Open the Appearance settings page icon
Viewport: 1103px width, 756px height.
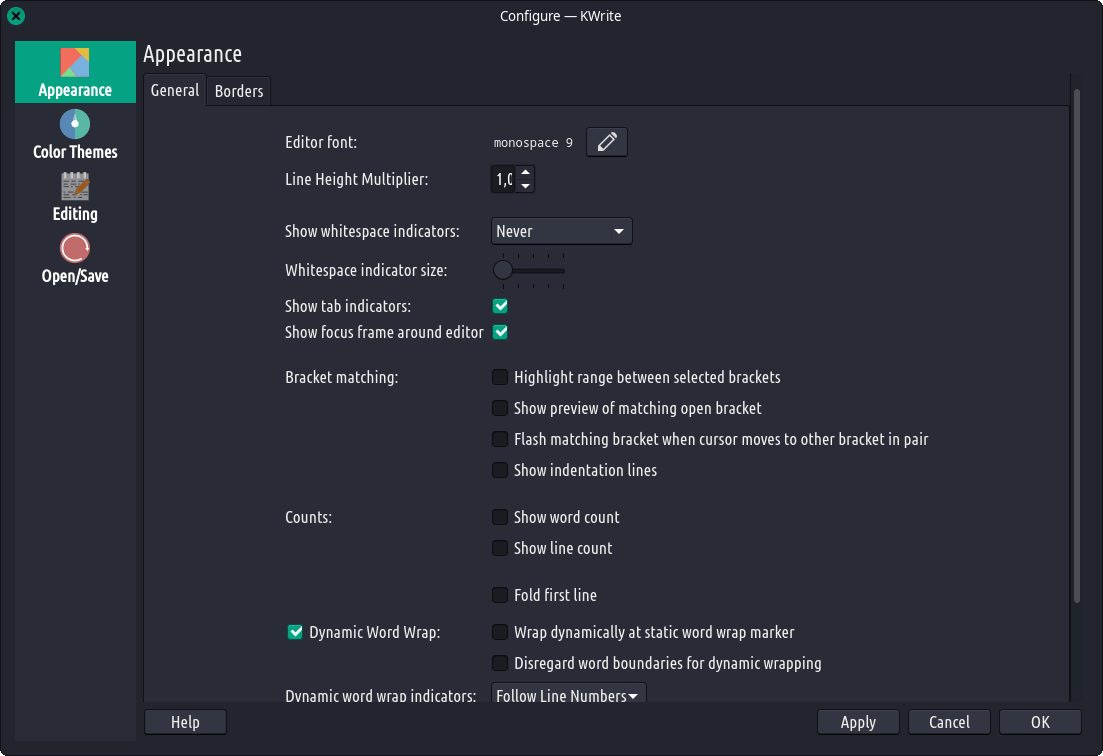75,63
